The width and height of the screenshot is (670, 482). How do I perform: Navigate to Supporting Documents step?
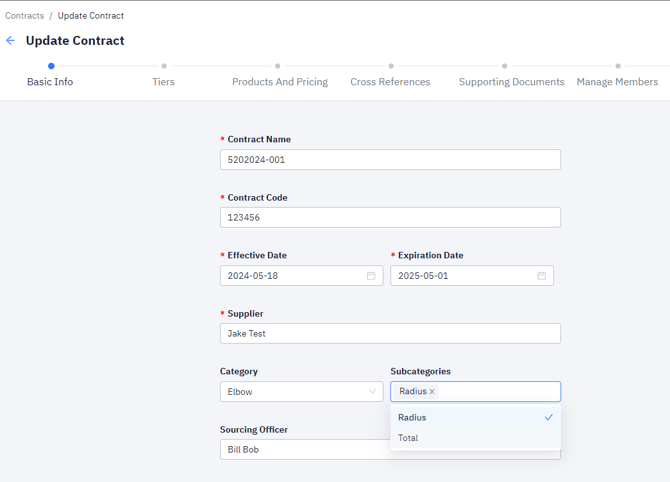tap(511, 82)
